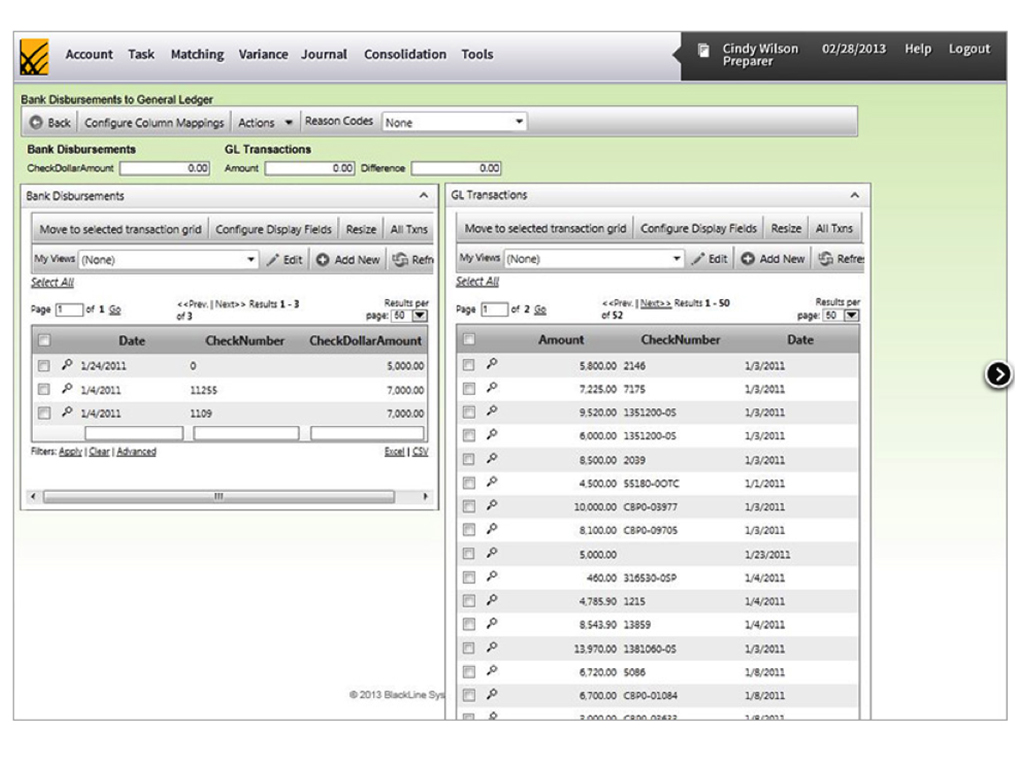
Task: Toggle header checkbox in GL Transactions grid
Action: (x=469, y=339)
